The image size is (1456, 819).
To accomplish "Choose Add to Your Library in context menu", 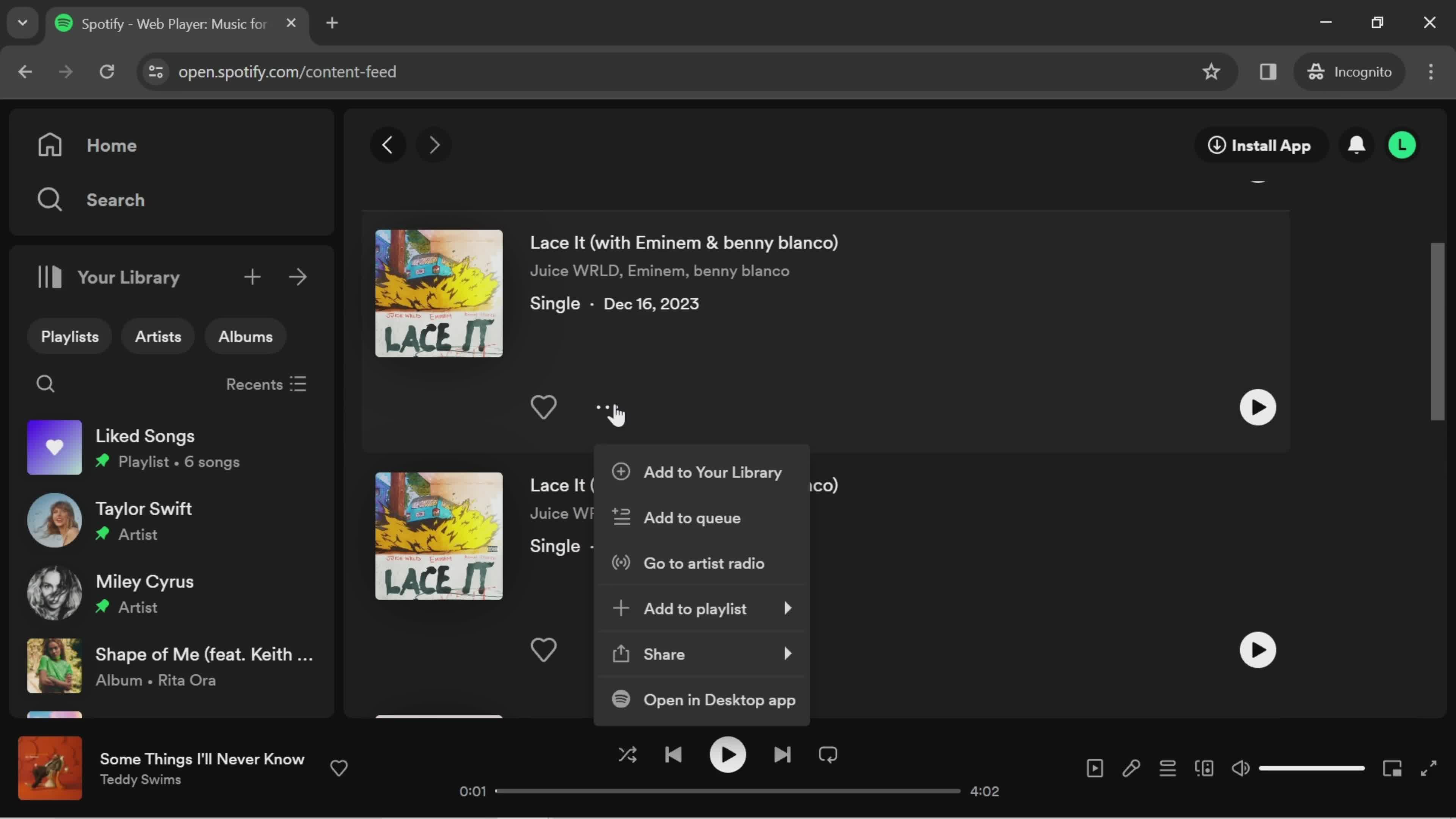I will (x=701, y=472).
